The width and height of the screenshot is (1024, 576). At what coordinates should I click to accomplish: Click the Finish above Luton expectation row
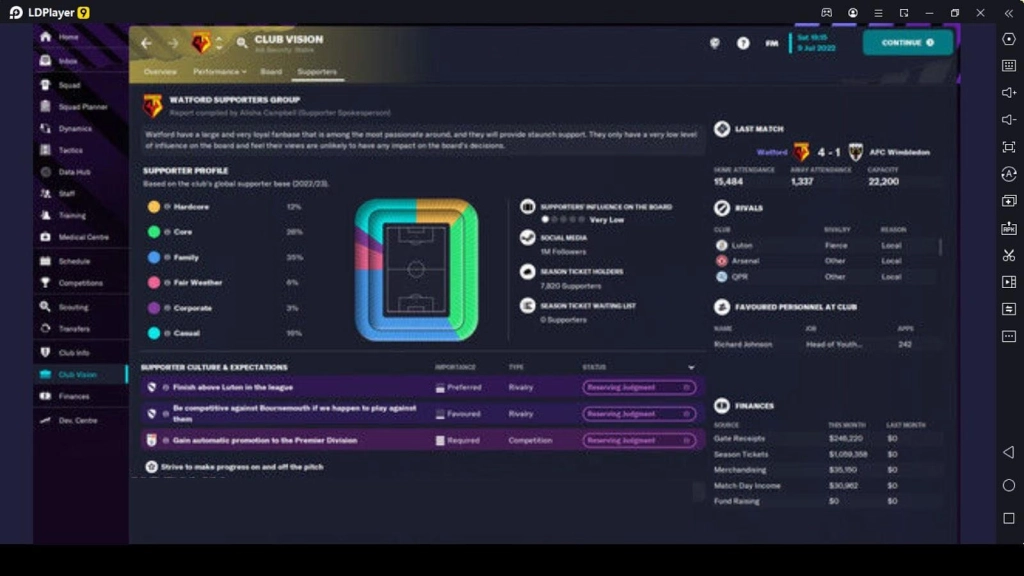(422, 387)
